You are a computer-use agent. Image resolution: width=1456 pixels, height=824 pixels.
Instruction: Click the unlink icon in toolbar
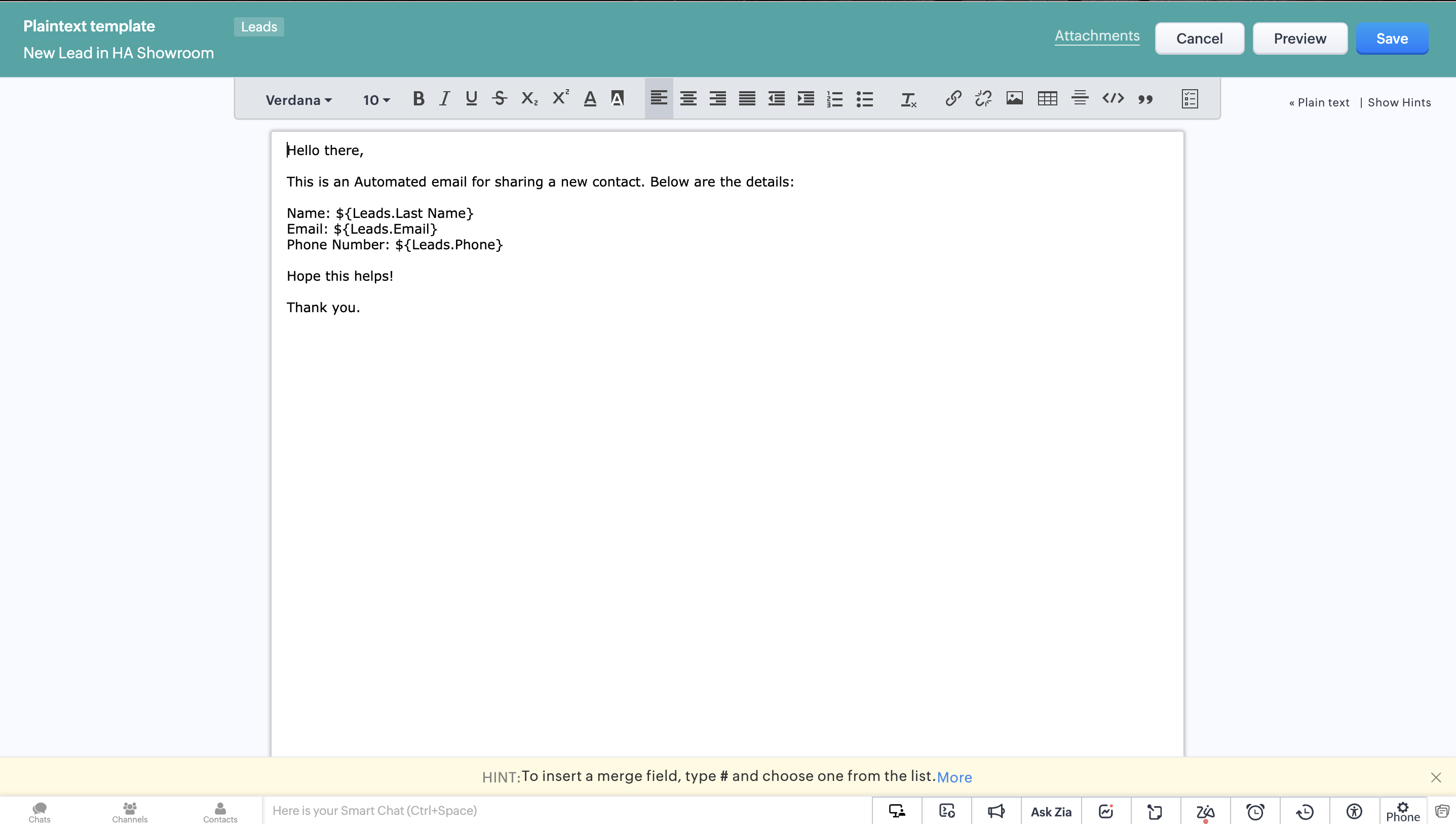click(983, 98)
